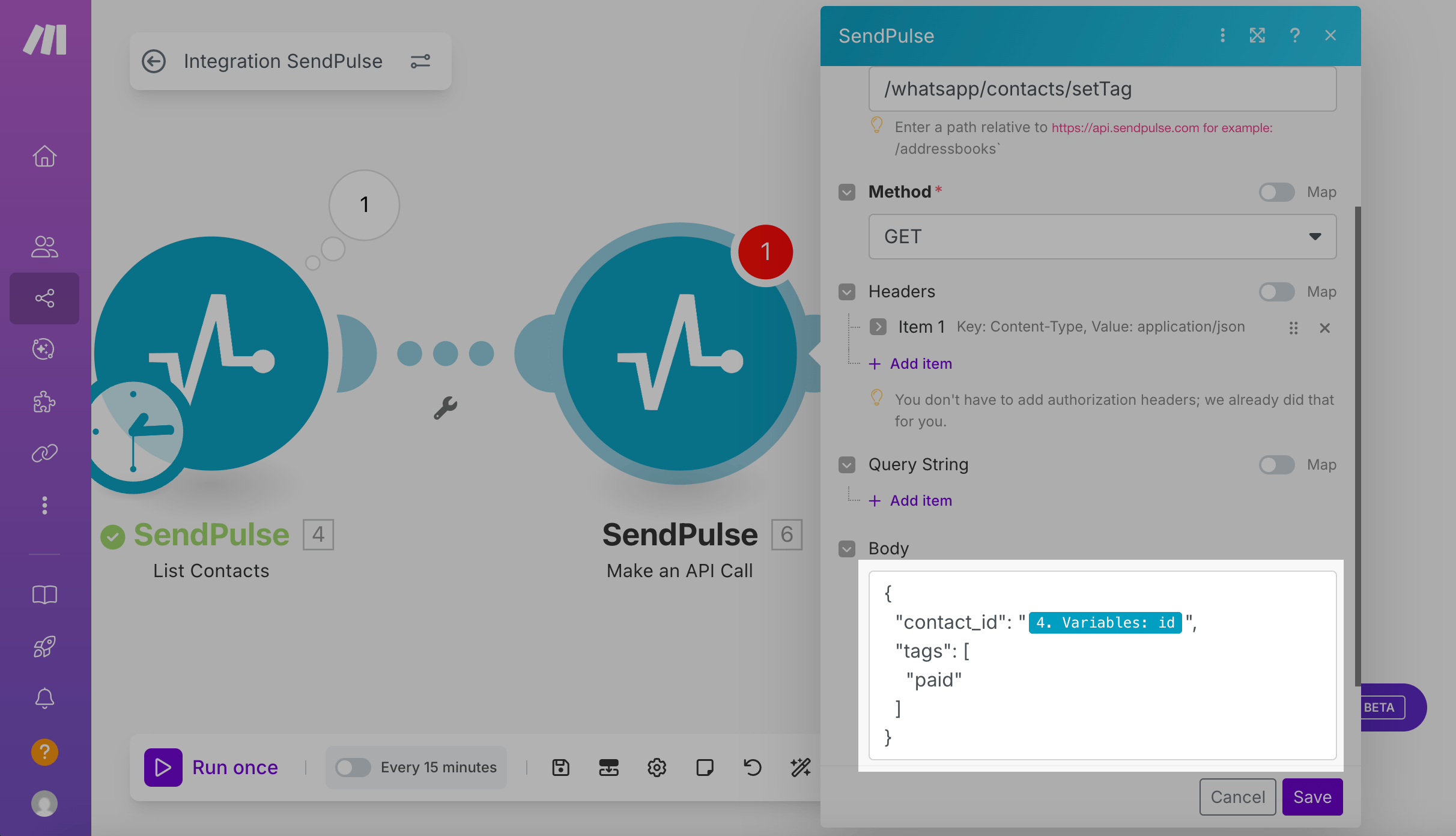
Task: Turn on Every 15 minutes scheduling toggle
Action: [353, 768]
